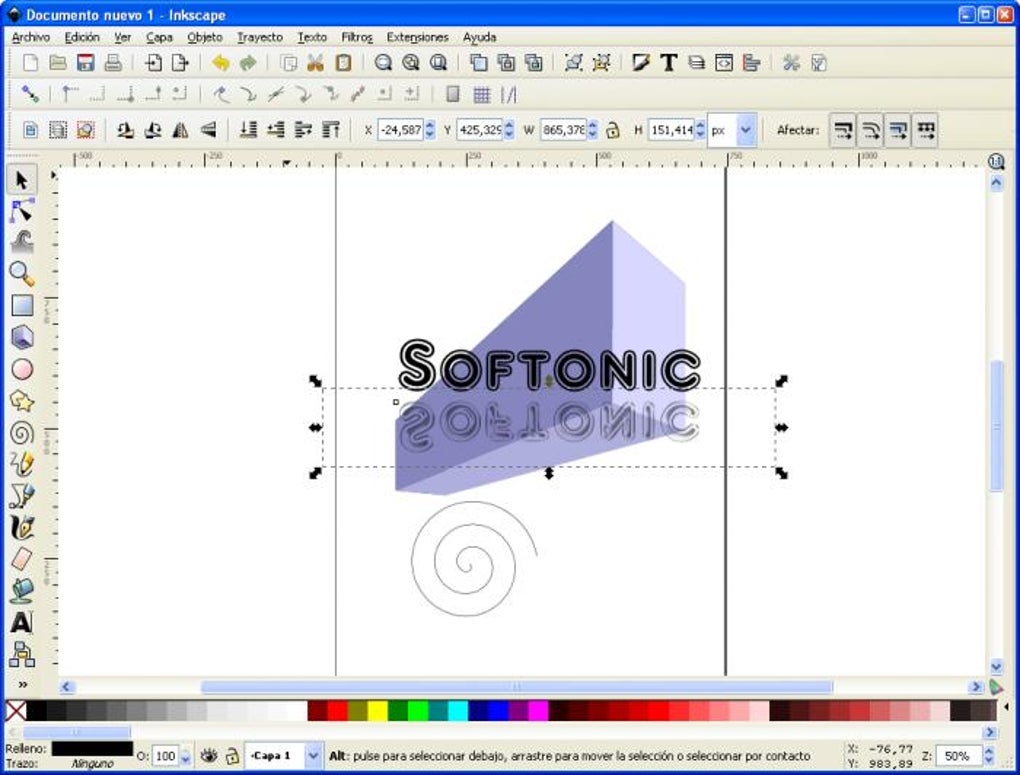
Task: Click the Paste clipboard icon
Action: tap(343, 62)
